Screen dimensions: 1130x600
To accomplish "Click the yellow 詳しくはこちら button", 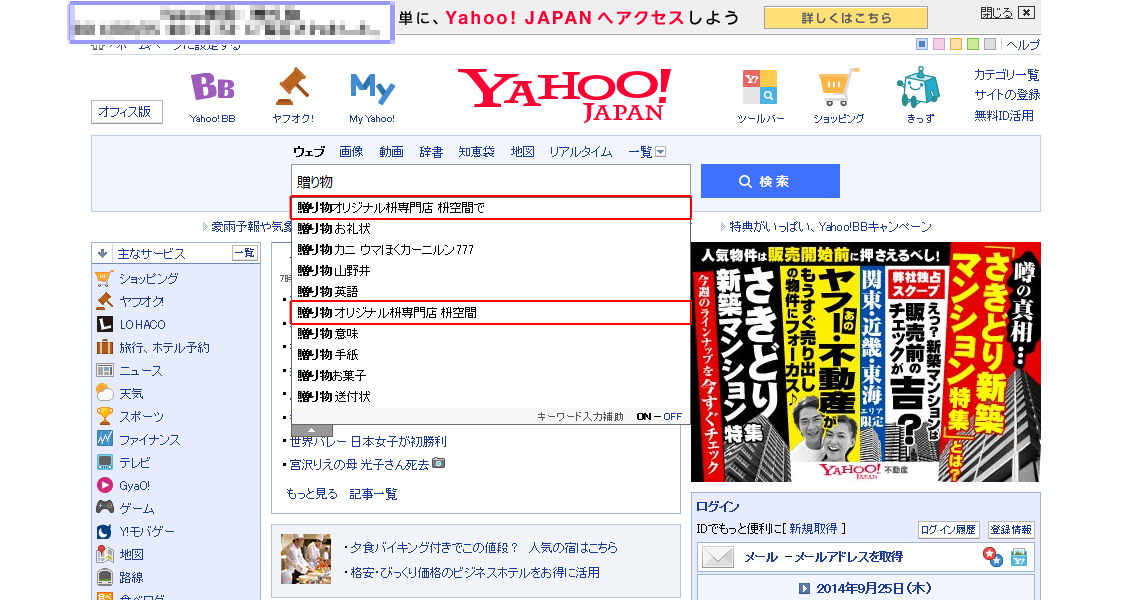I will (x=846, y=18).
